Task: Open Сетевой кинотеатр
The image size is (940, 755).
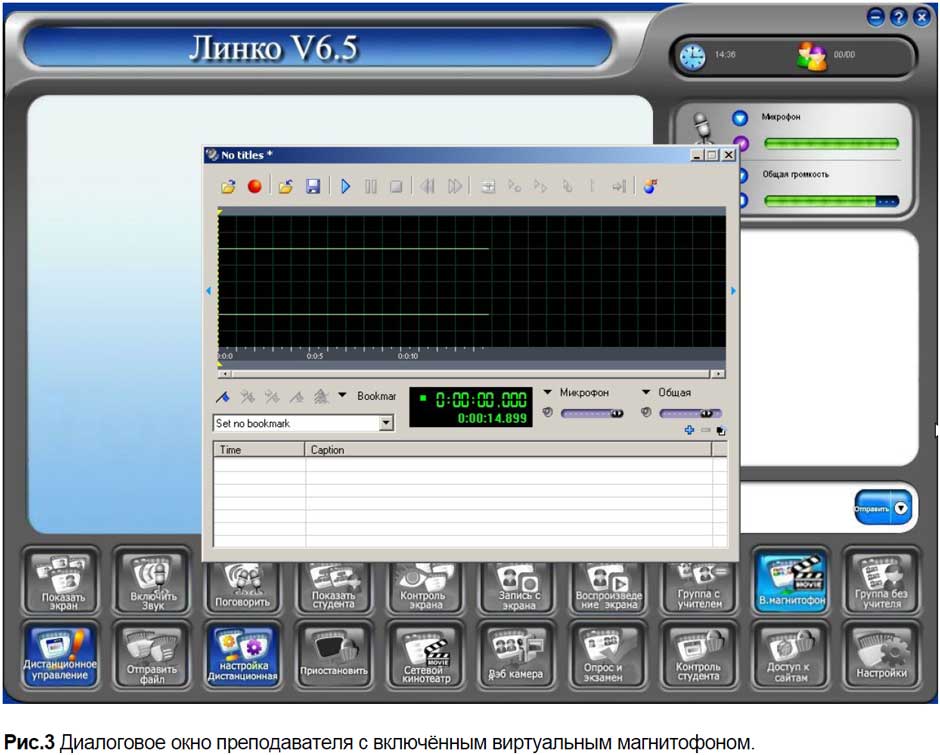Action: coord(424,655)
